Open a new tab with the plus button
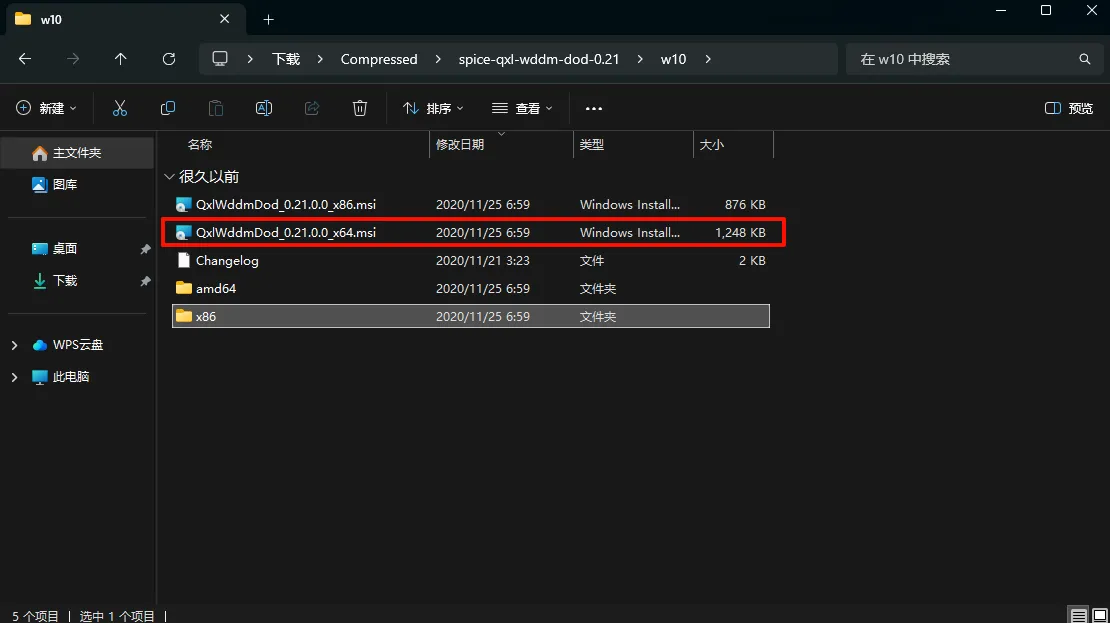 tap(268, 20)
